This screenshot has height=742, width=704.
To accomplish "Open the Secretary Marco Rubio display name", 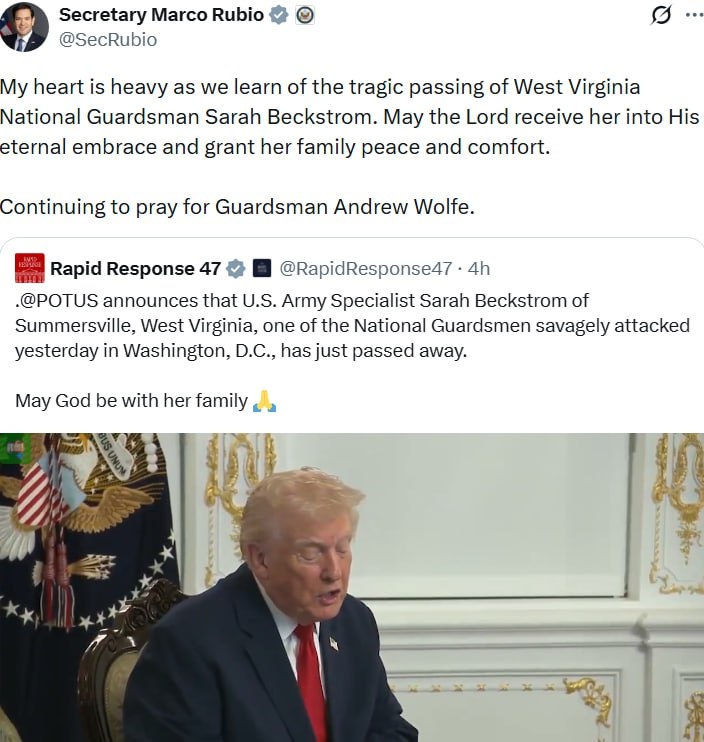I will [x=161, y=15].
